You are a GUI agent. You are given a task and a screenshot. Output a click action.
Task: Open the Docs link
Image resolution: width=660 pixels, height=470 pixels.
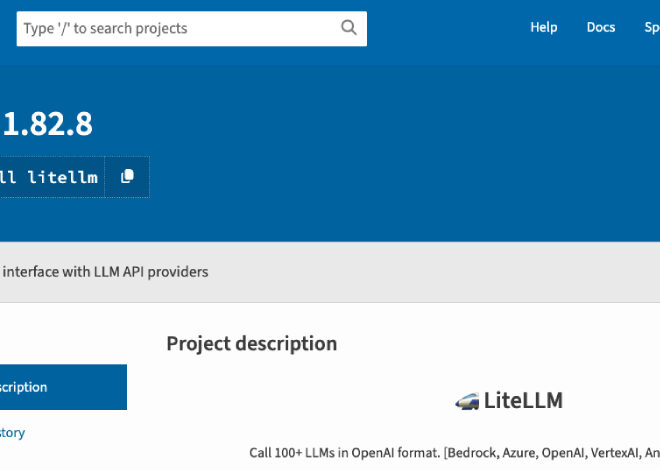pos(601,27)
